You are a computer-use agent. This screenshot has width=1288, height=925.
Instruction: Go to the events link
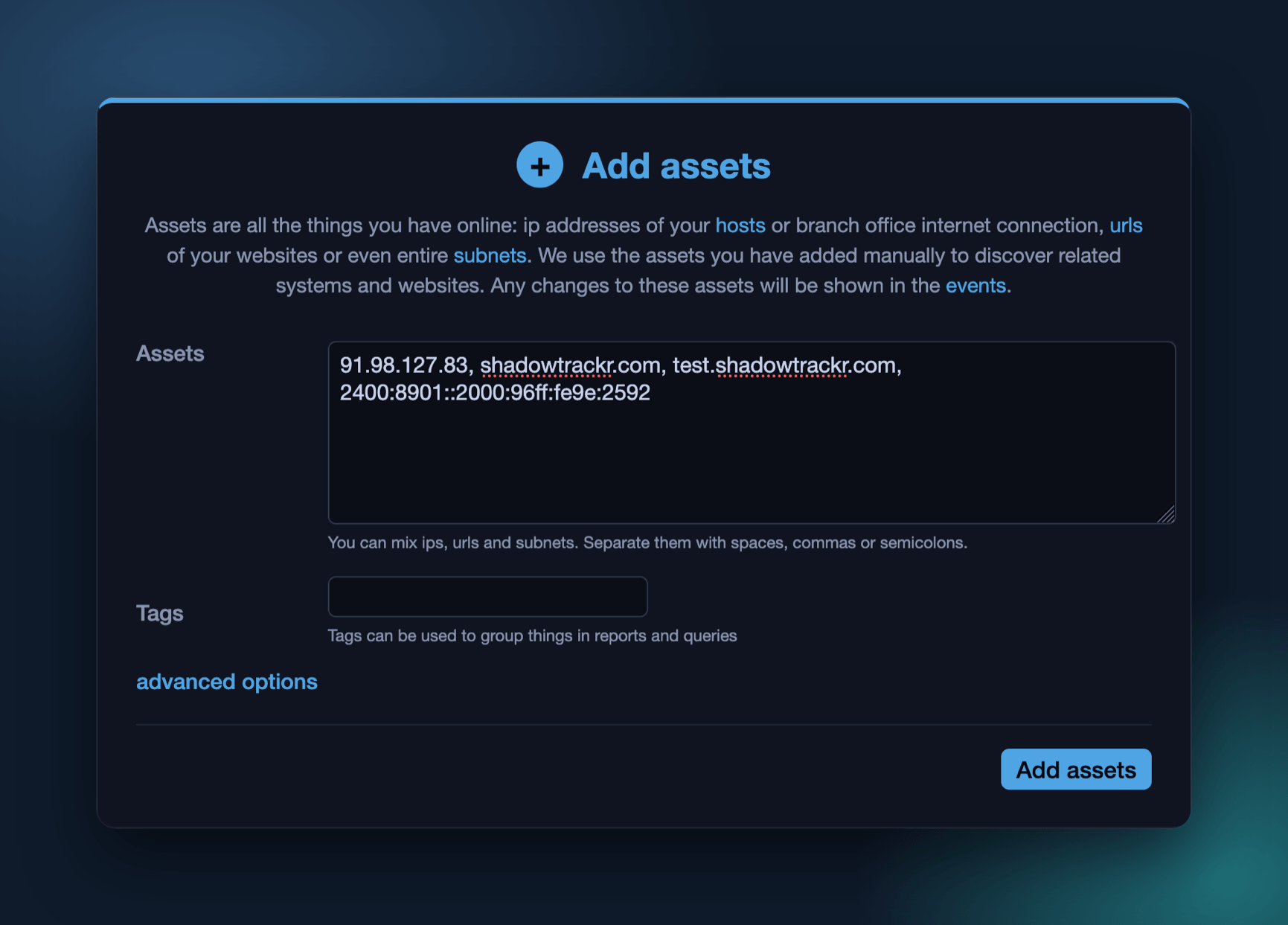[975, 286]
